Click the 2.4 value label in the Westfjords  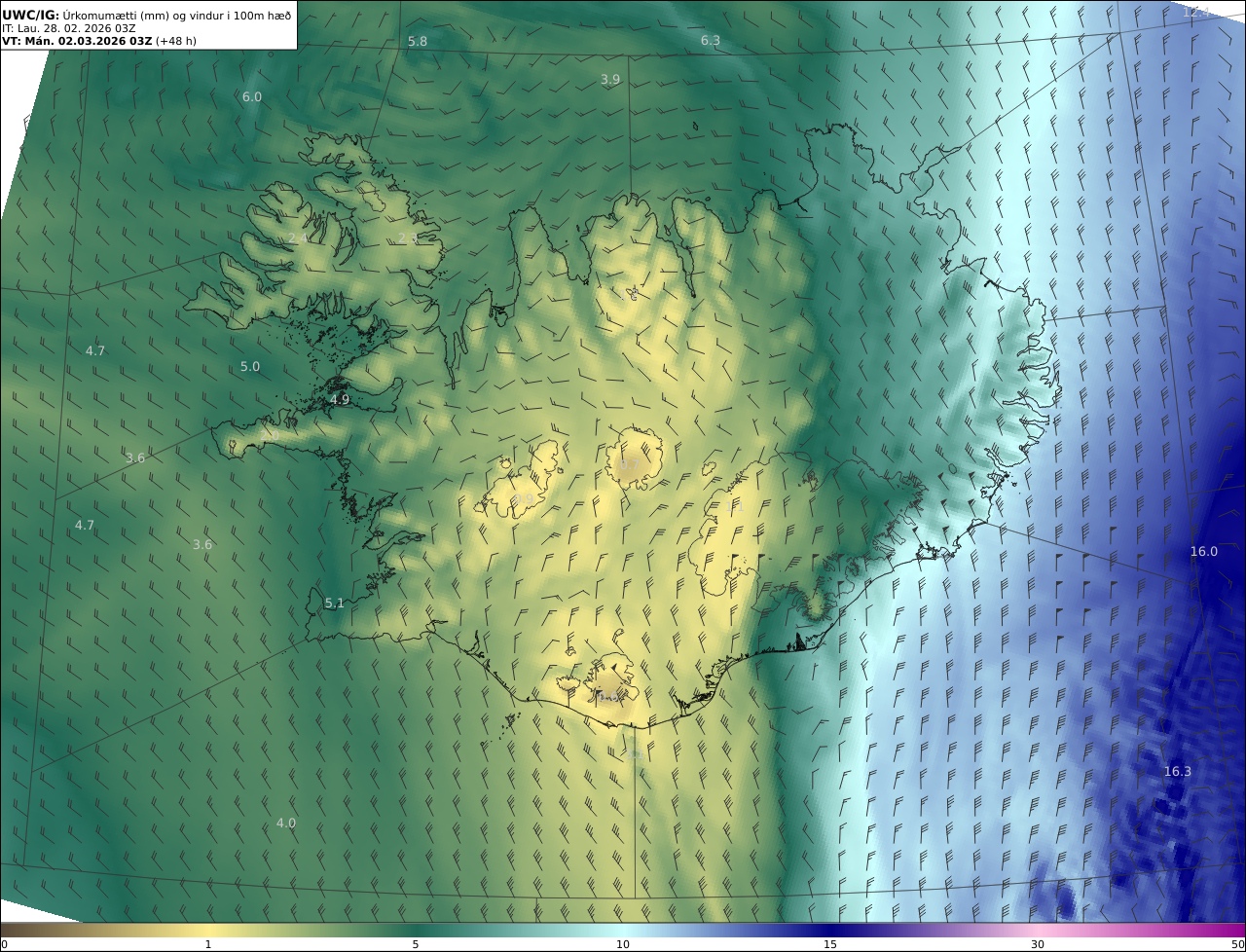pos(298,238)
